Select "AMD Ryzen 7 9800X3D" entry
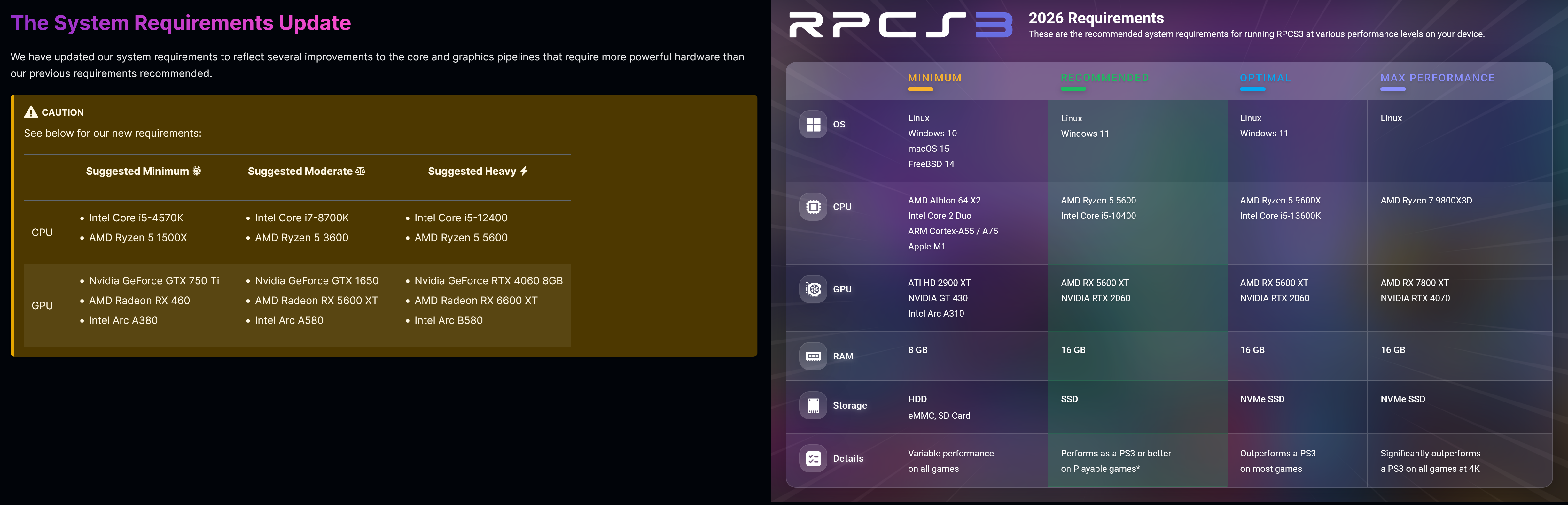The width and height of the screenshot is (1568, 505). click(x=1427, y=200)
